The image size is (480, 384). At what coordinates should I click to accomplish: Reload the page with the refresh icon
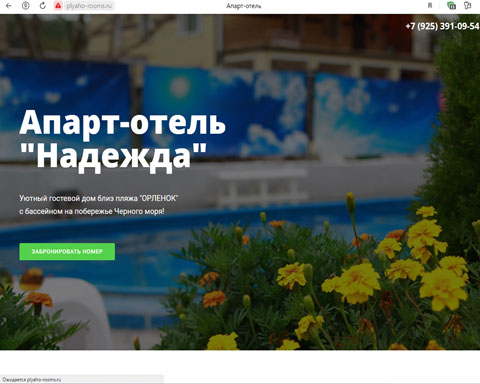pyautogui.click(x=42, y=6)
